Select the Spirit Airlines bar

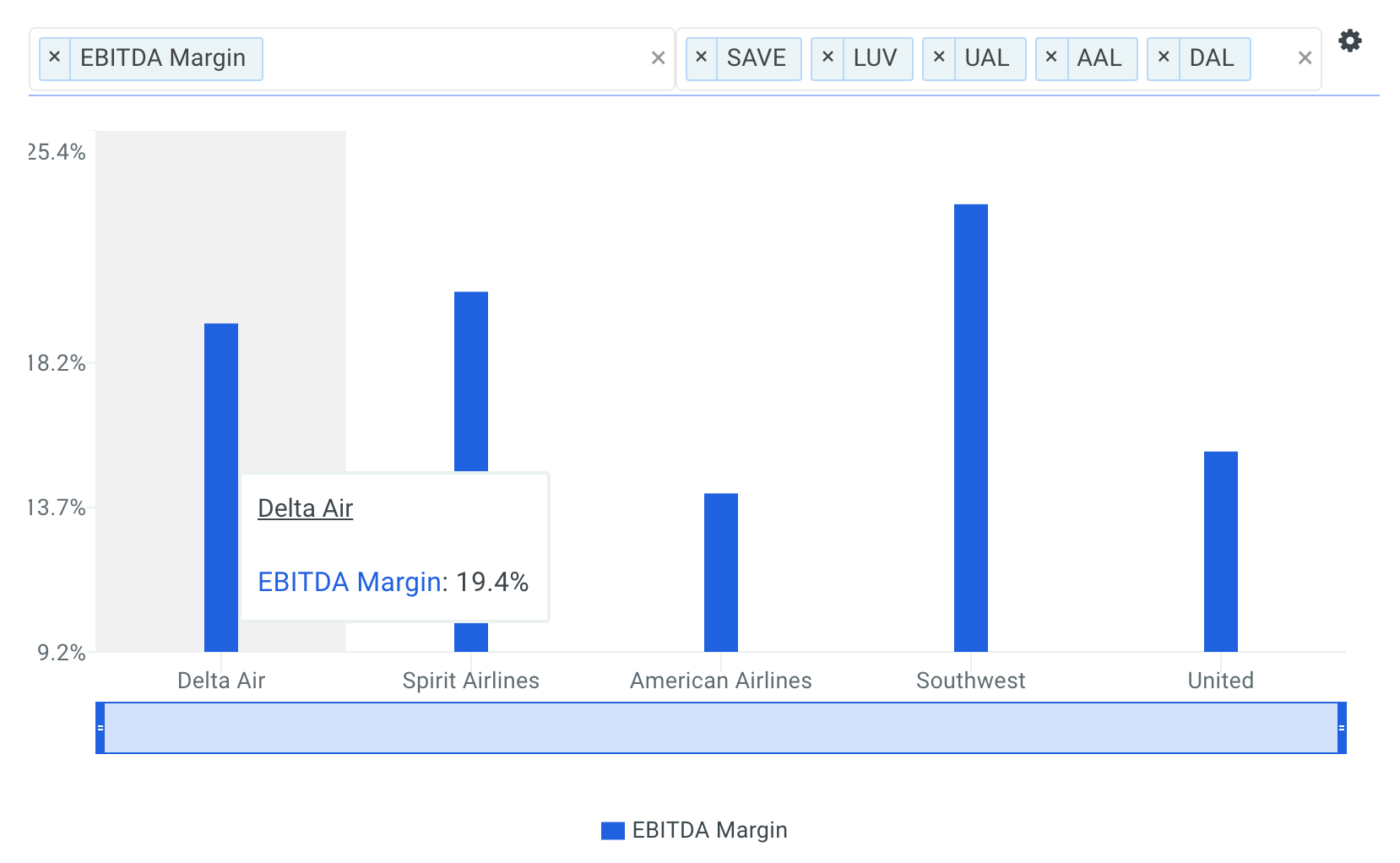click(471, 380)
